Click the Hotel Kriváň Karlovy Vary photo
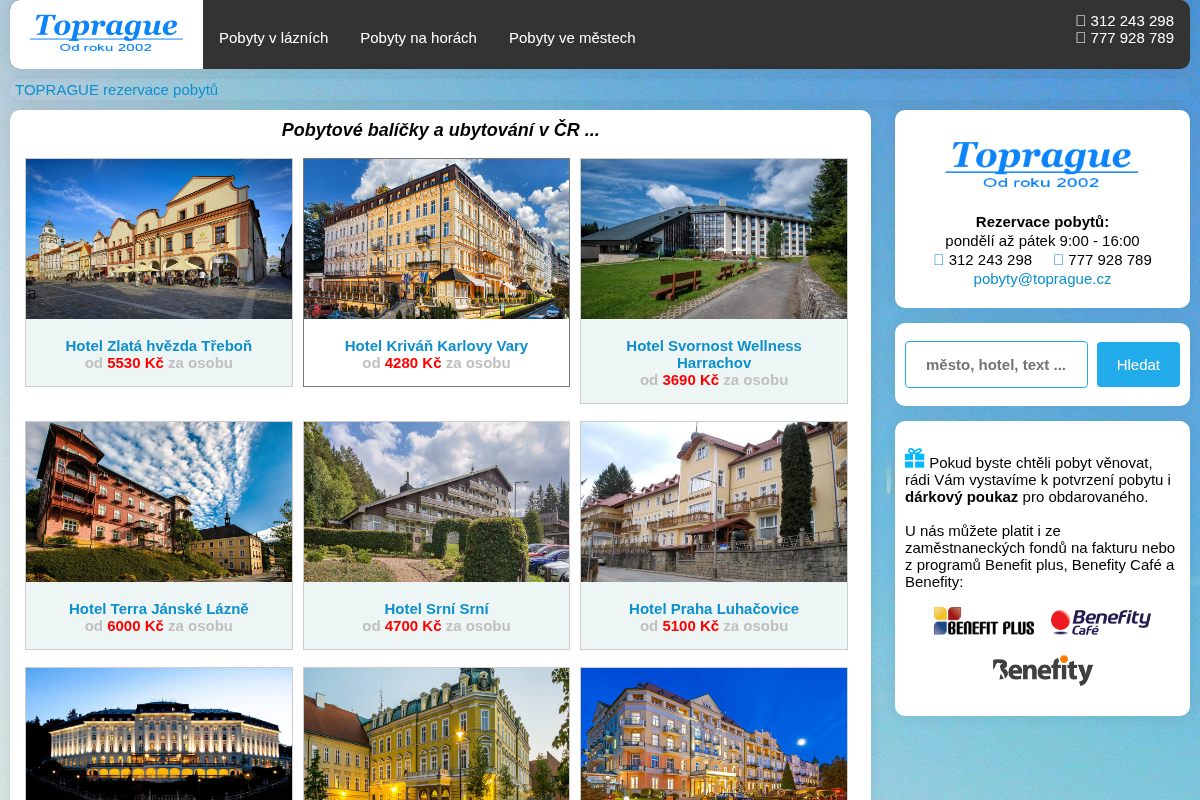1200x800 pixels. 436,239
